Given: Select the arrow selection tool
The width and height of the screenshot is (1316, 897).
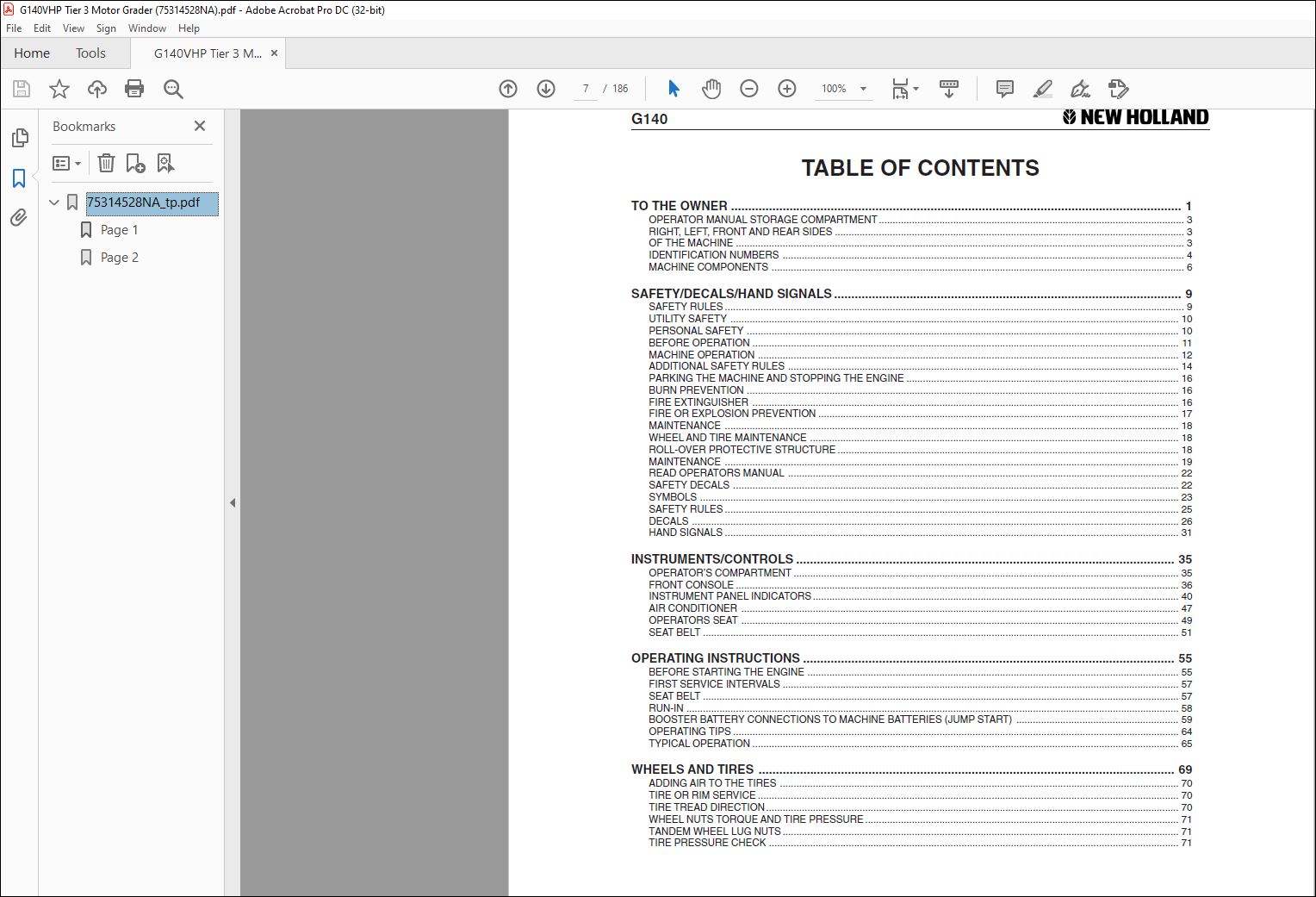Looking at the screenshot, I should point(674,89).
